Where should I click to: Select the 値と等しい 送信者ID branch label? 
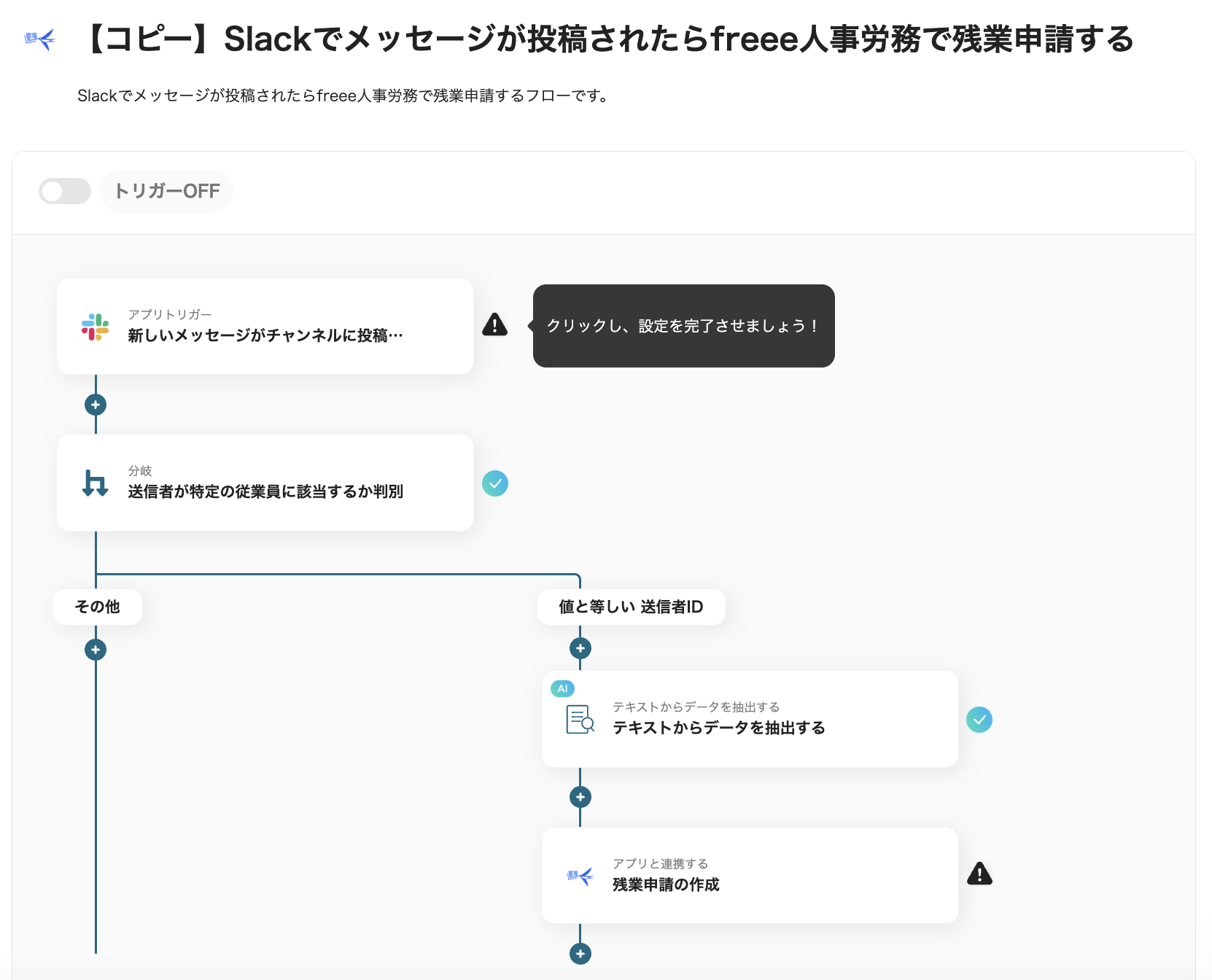pos(632,606)
